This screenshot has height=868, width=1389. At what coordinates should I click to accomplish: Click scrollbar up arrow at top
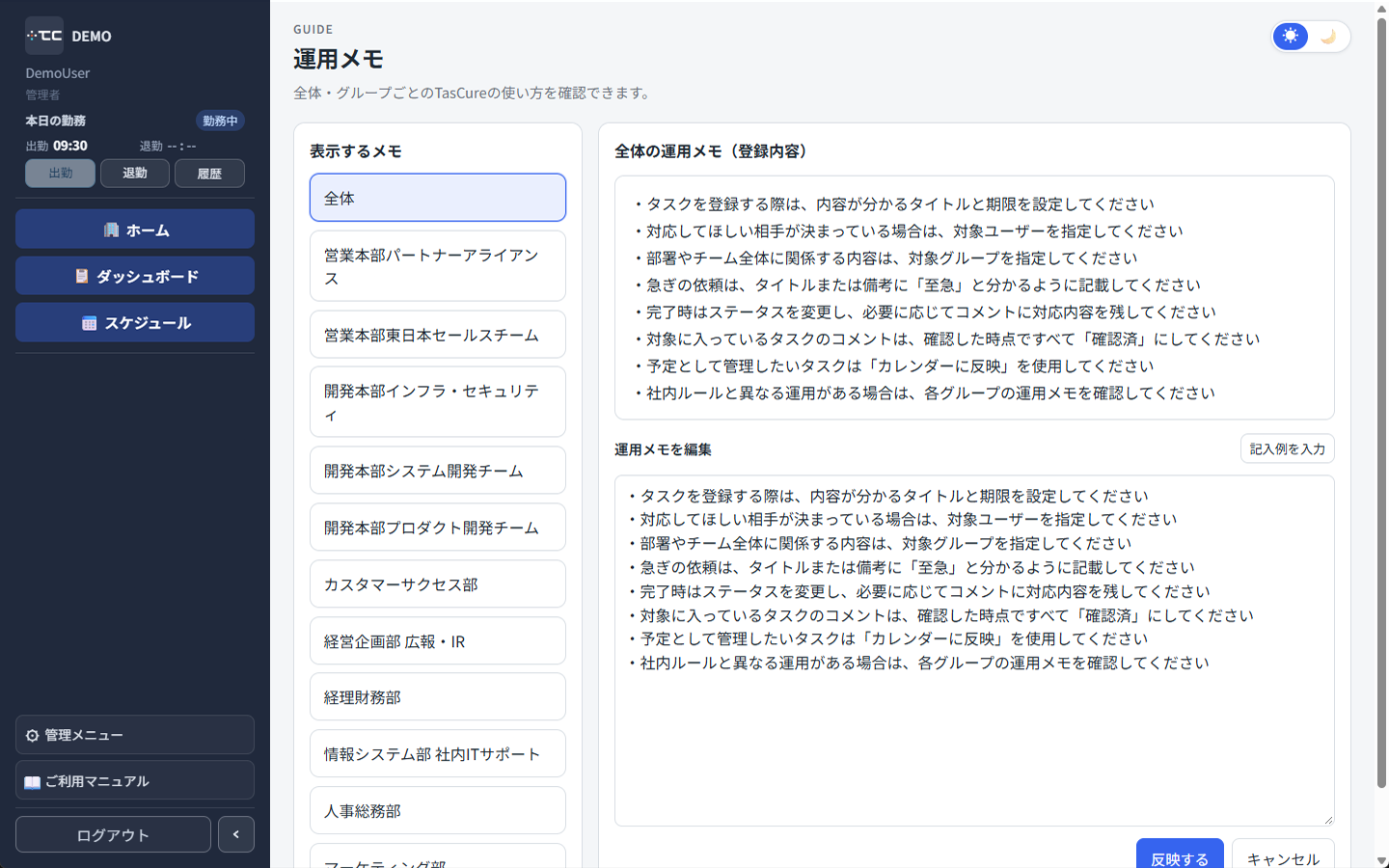point(1381,8)
